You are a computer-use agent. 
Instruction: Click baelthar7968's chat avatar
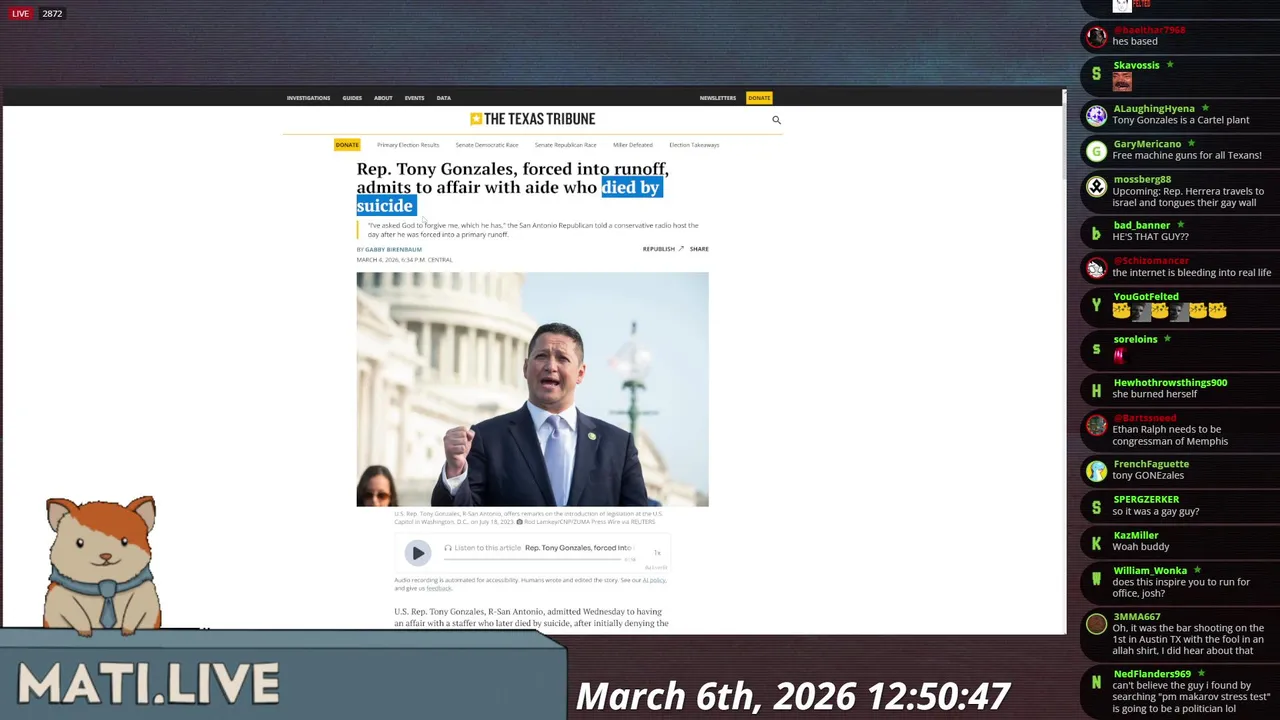point(1097,38)
